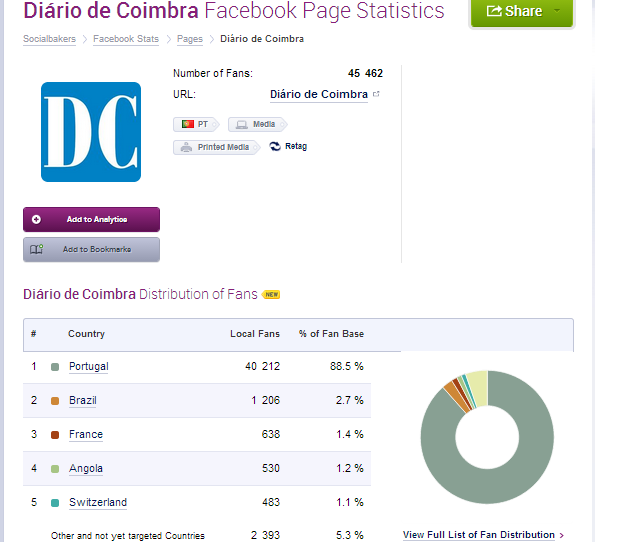This screenshot has width=640, height=542.
Task: Open the Switzerland country link
Action: tap(98, 502)
